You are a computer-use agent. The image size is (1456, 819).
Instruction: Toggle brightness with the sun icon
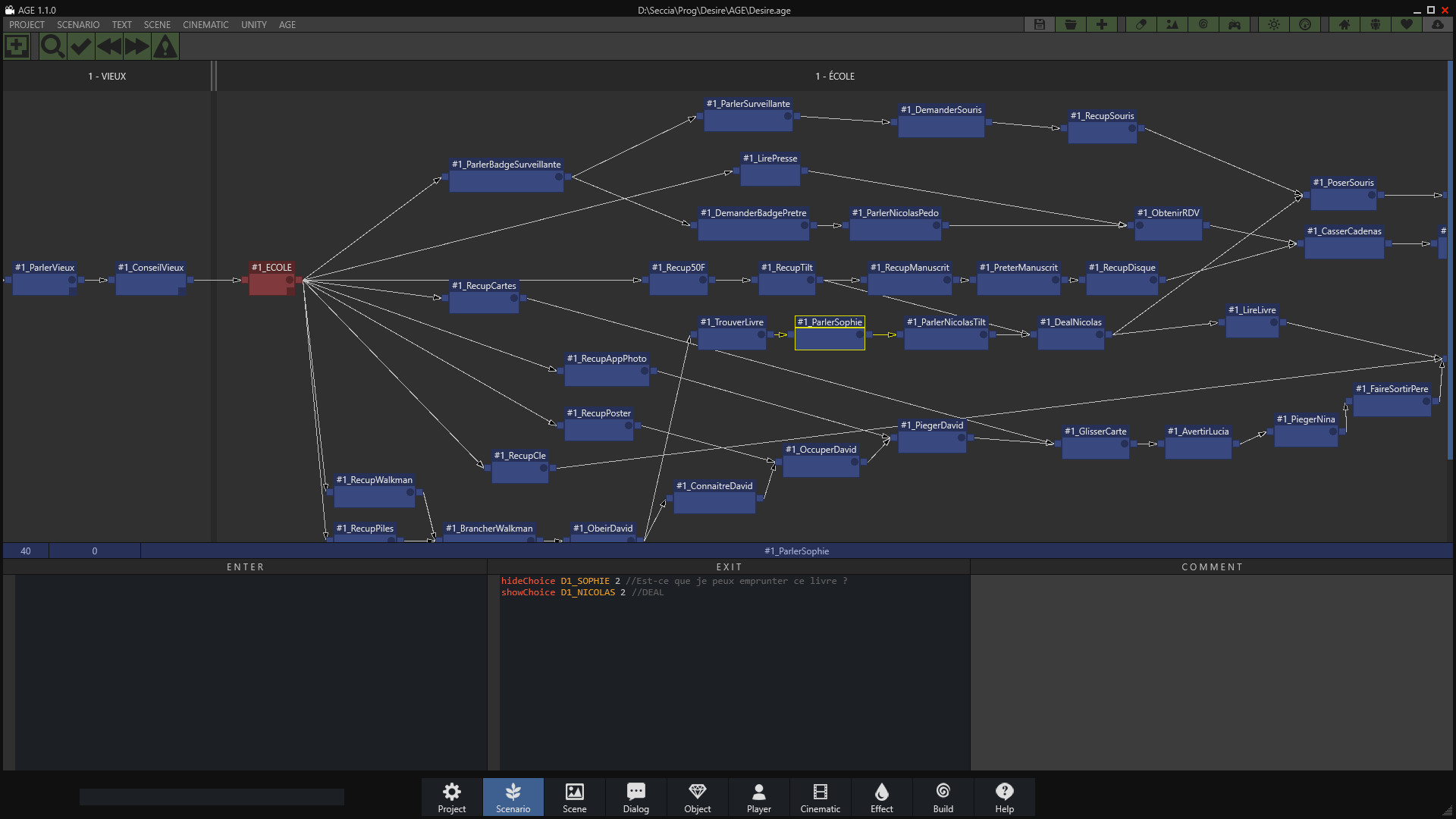pos(1273,24)
